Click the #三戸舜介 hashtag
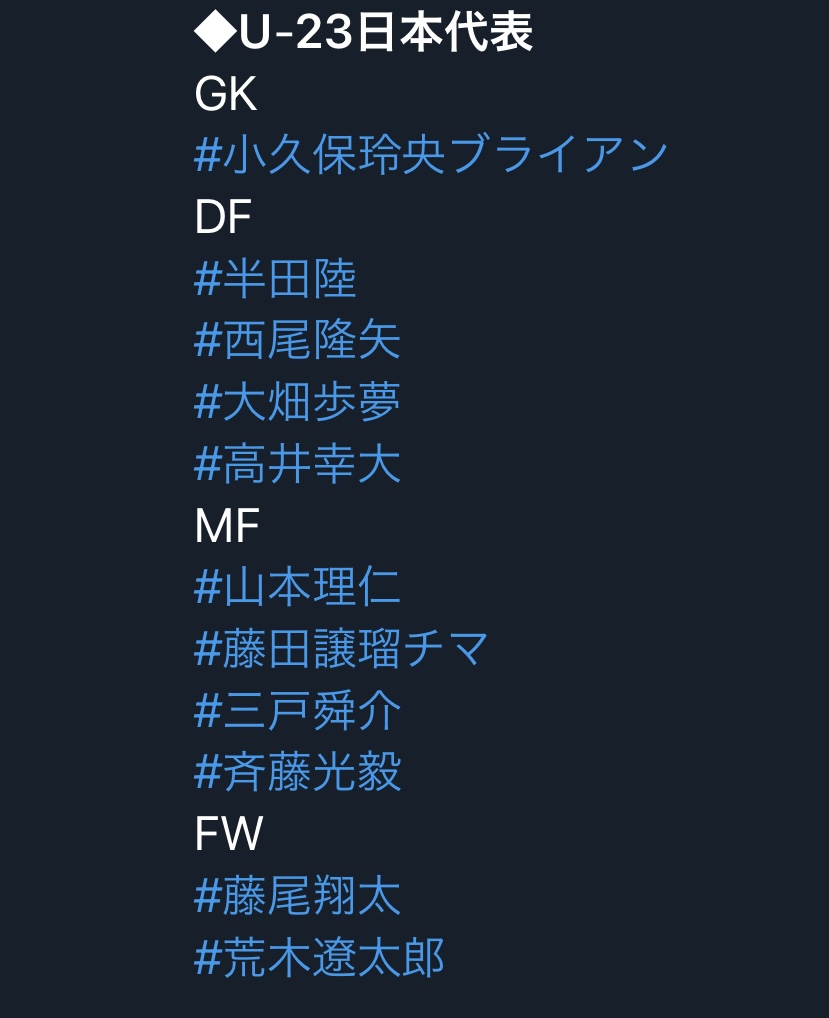The image size is (829, 1018). (x=297, y=710)
